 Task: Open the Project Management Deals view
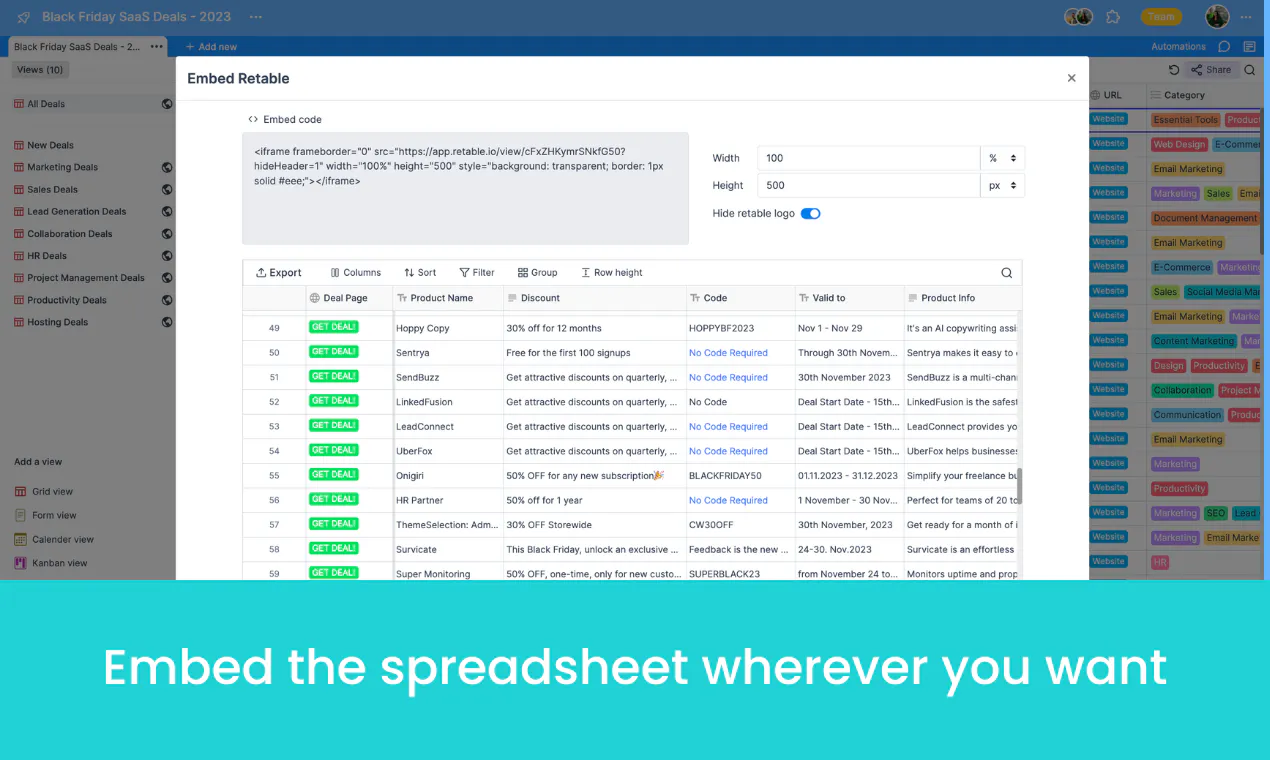click(x=85, y=277)
